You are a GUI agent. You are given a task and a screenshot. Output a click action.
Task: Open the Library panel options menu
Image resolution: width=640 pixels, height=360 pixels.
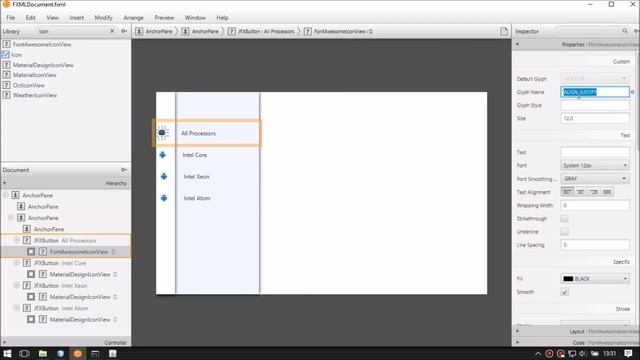pyautogui.click(x=124, y=31)
